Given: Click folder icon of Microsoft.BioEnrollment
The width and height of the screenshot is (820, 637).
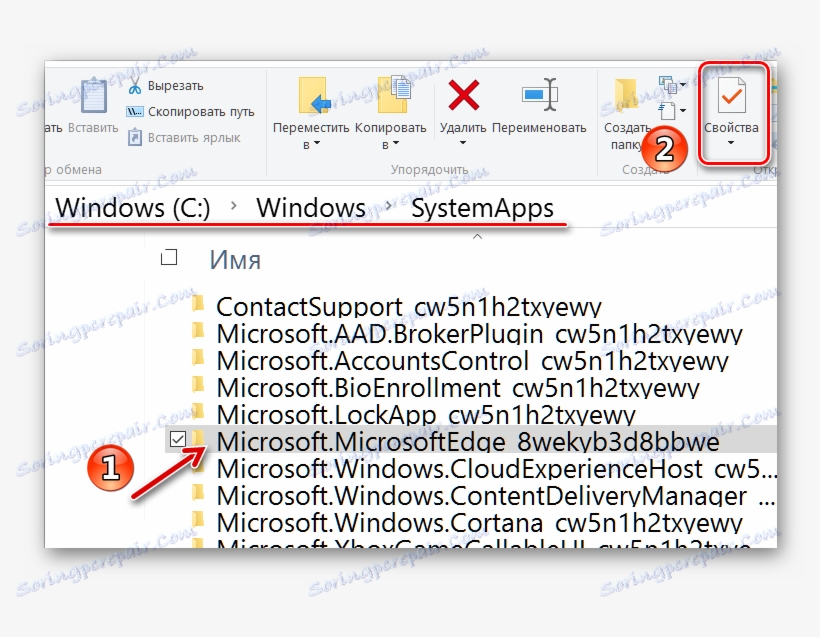Looking at the screenshot, I should tap(198, 385).
